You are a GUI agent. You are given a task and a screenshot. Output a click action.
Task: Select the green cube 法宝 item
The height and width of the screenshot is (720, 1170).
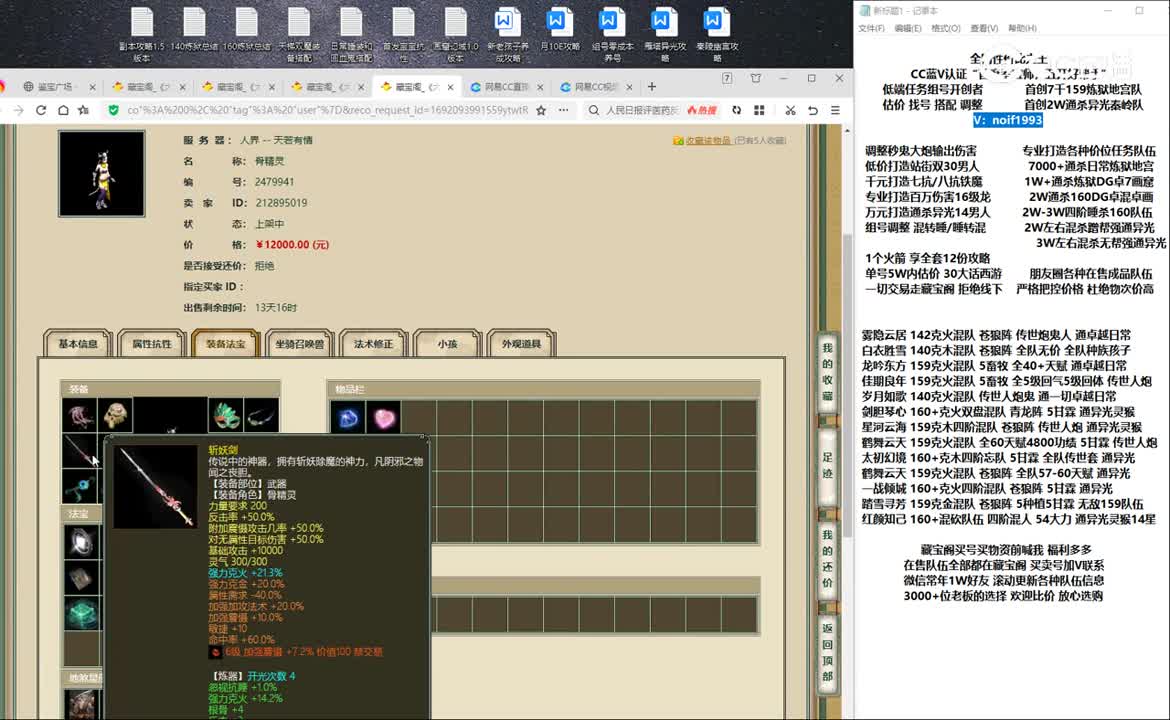[81, 615]
